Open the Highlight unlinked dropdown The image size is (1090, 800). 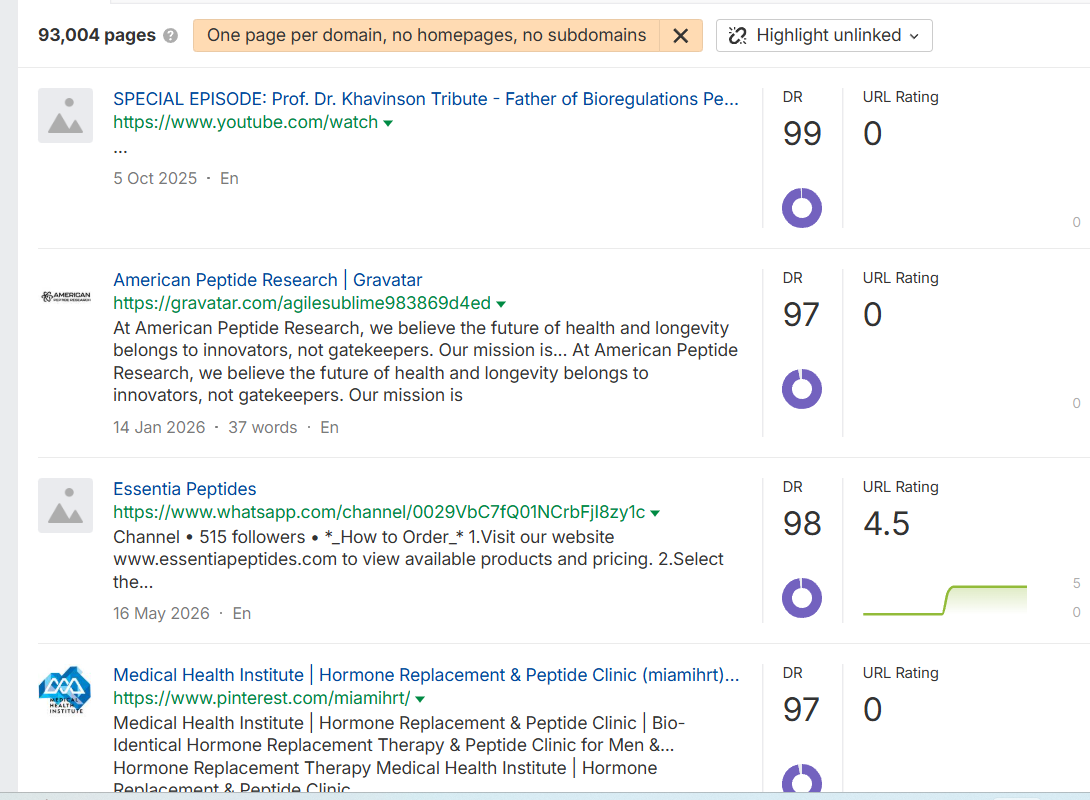point(824,35)
